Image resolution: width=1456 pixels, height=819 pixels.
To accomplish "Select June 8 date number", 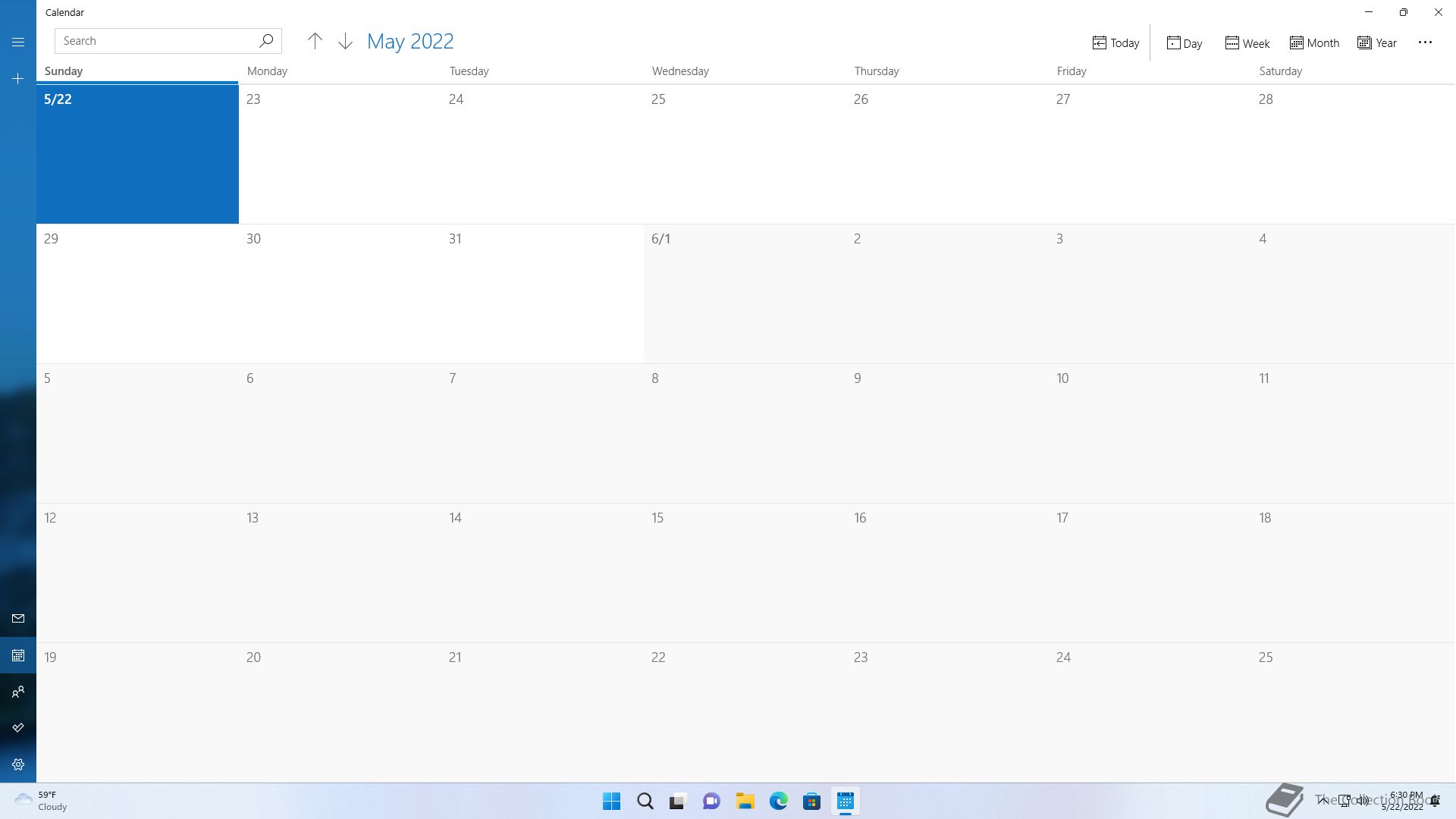I will coord(655,378).
